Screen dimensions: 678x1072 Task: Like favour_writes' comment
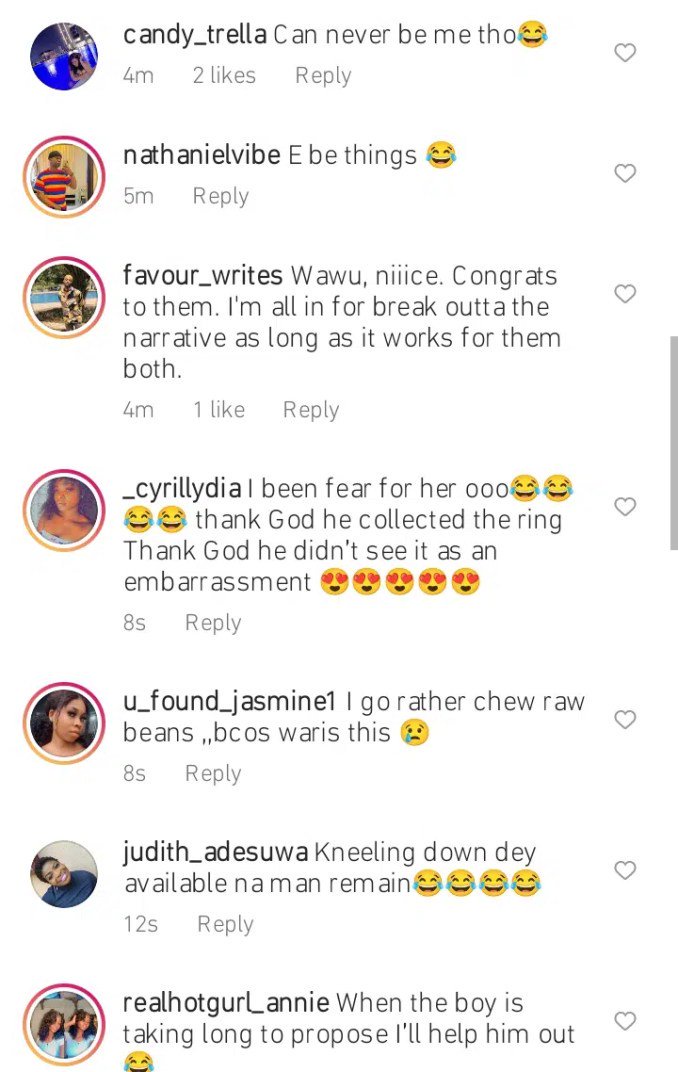coord(625,294)
